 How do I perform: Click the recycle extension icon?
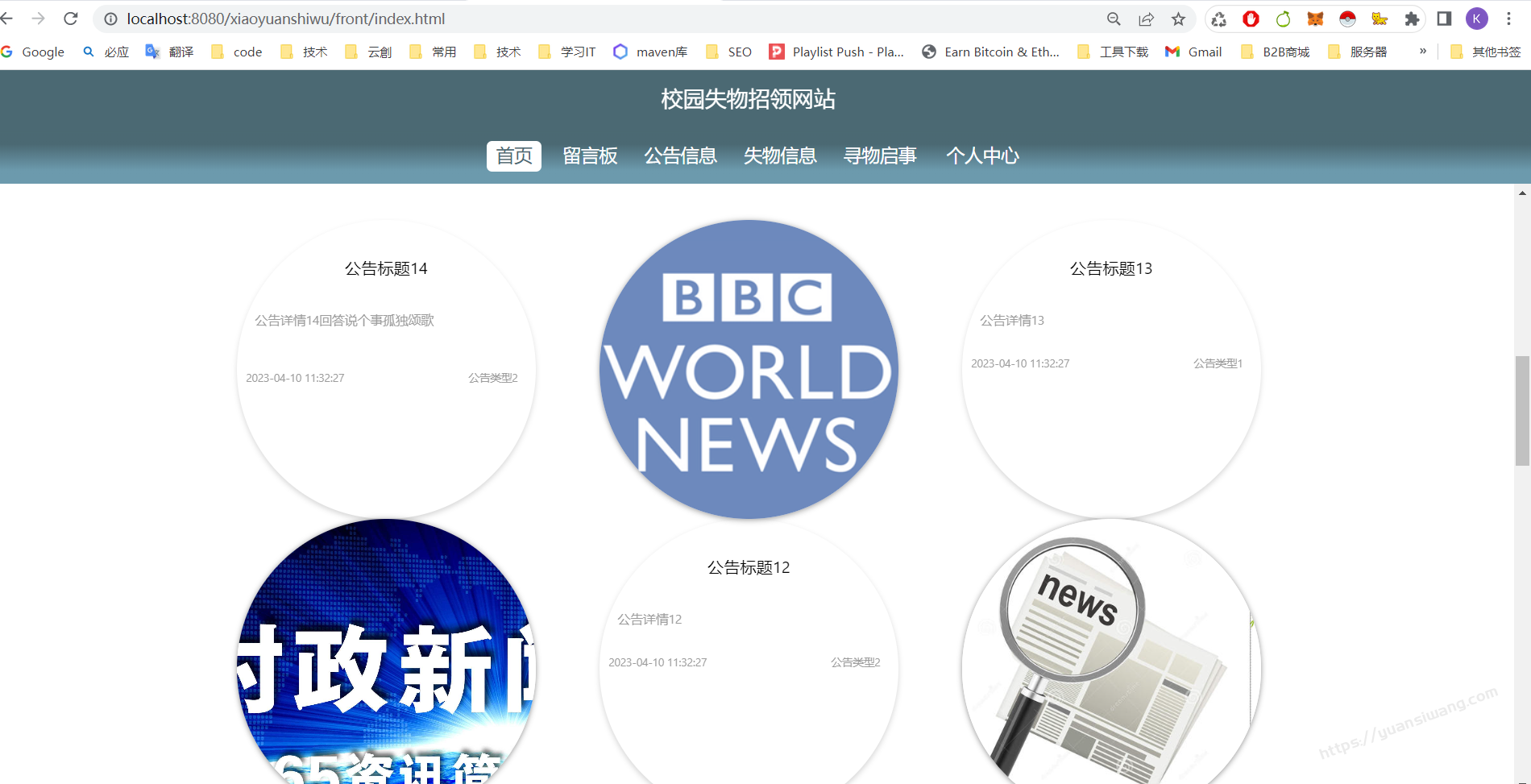coord(1218,19)
